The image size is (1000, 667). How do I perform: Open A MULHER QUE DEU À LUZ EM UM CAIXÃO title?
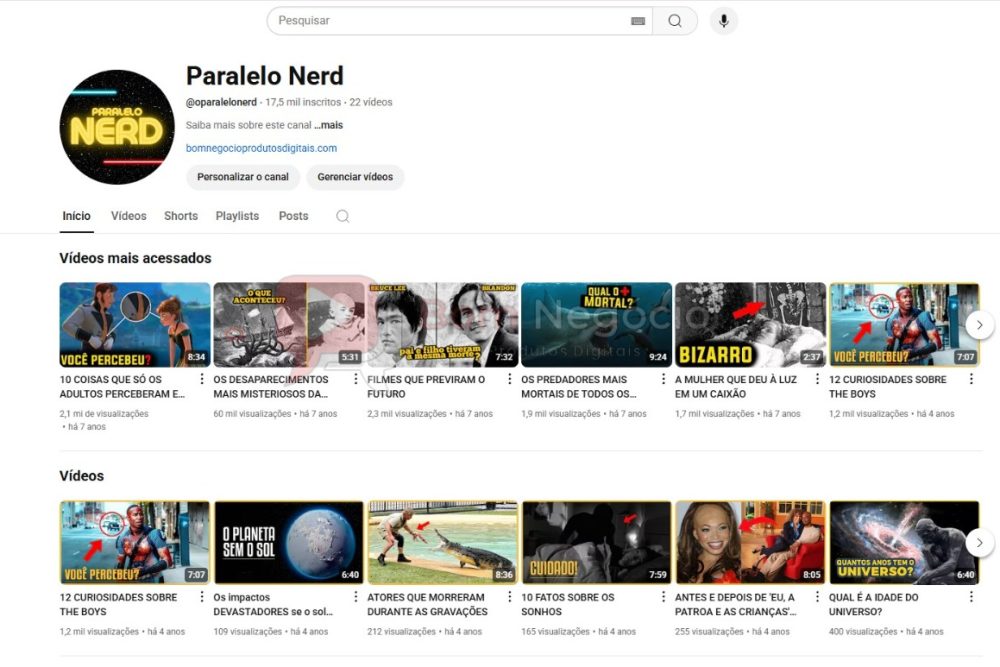coord(736,386)
